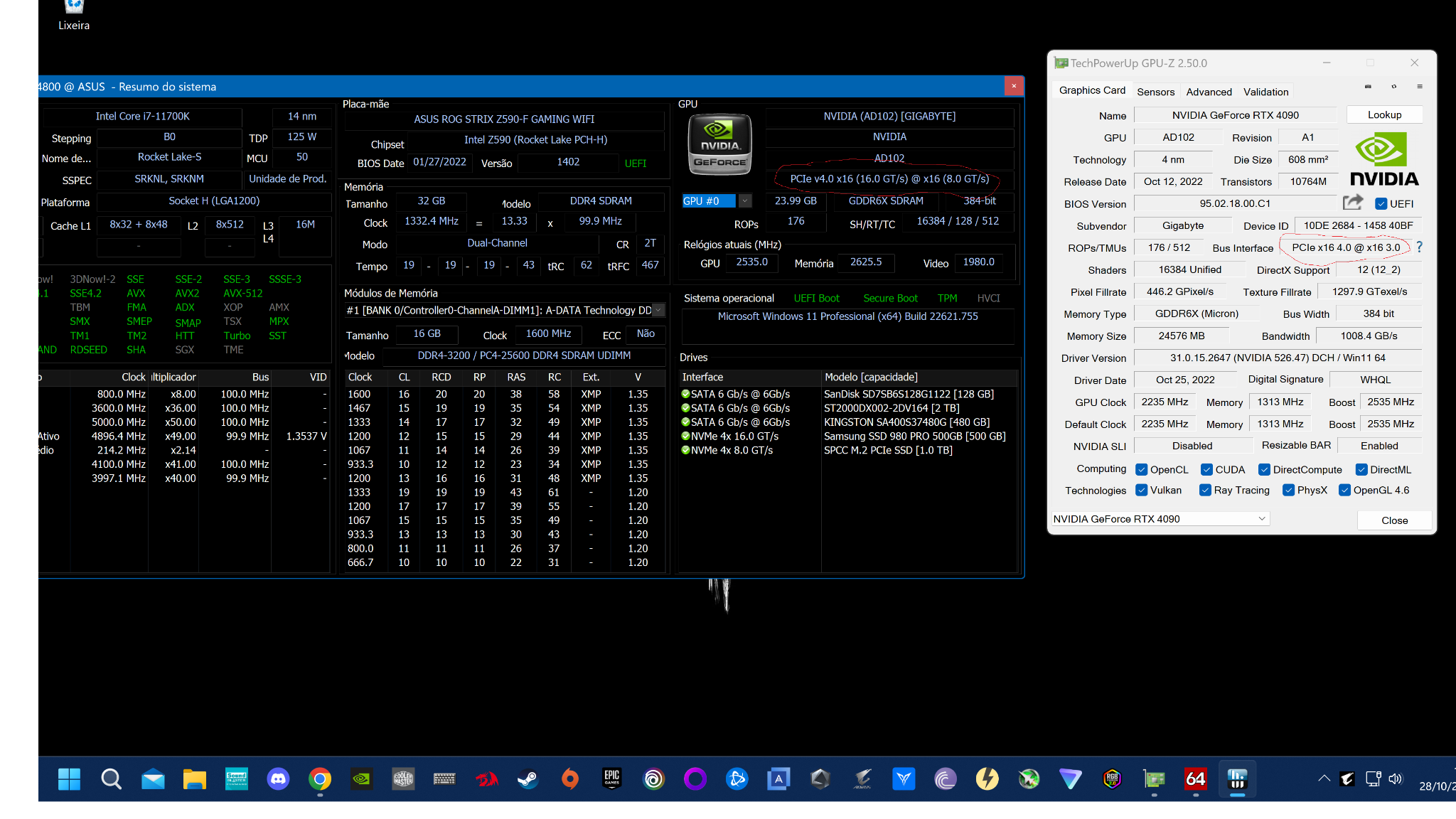Click the BIOS Version field 95.02.18.00.C1
1456x819 pixels.
coord(1235,203)
